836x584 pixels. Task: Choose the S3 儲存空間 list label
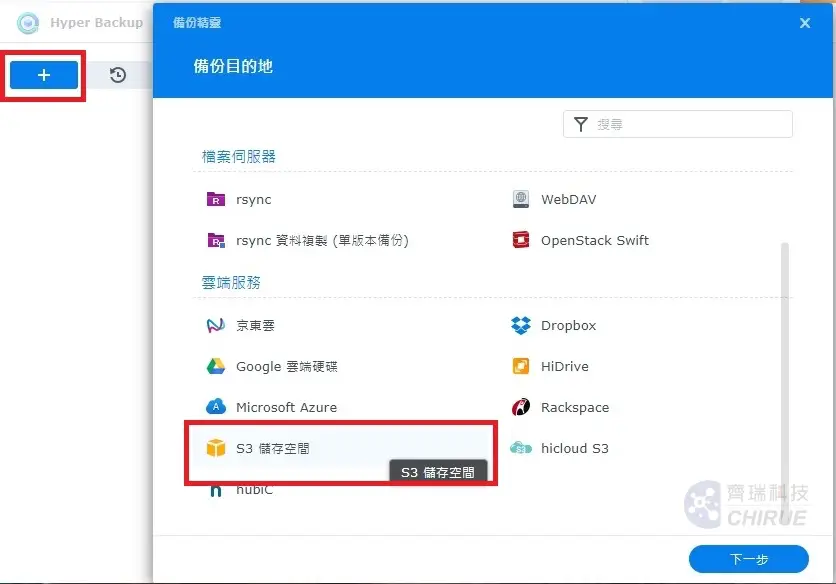pos(273,449)
